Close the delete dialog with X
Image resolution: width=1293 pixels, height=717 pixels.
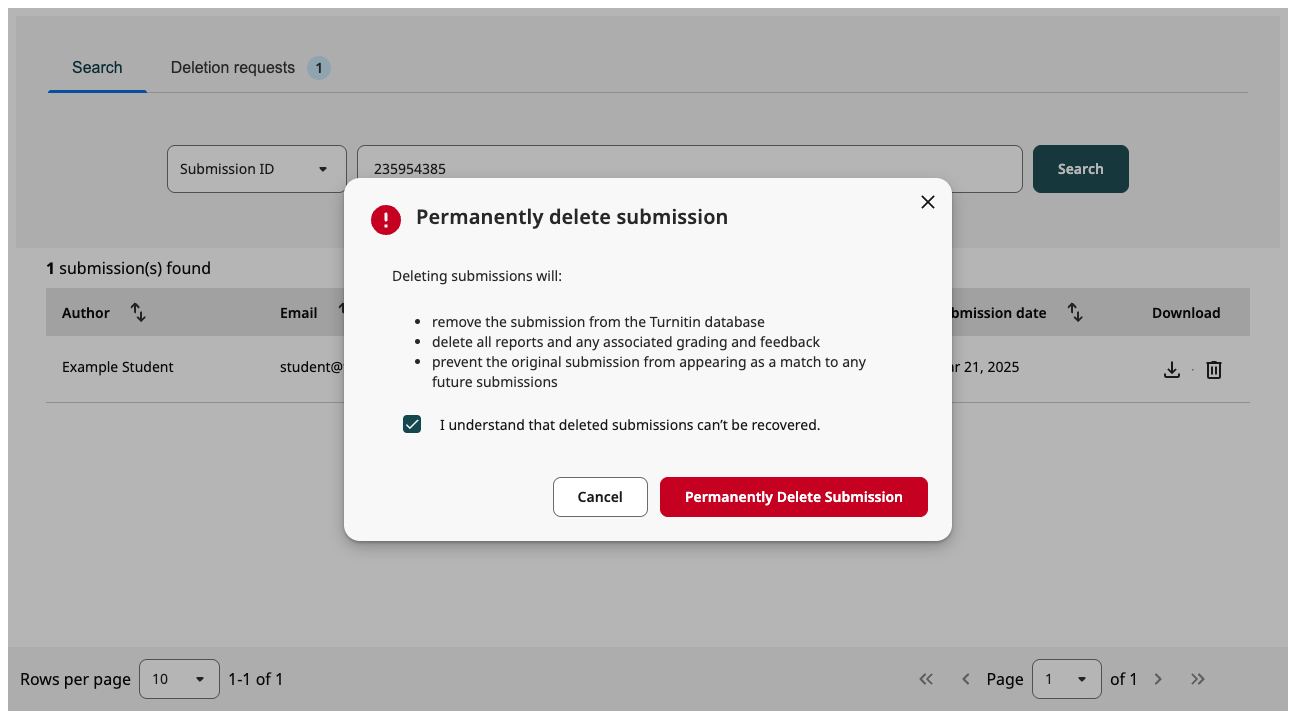point(928,202)
